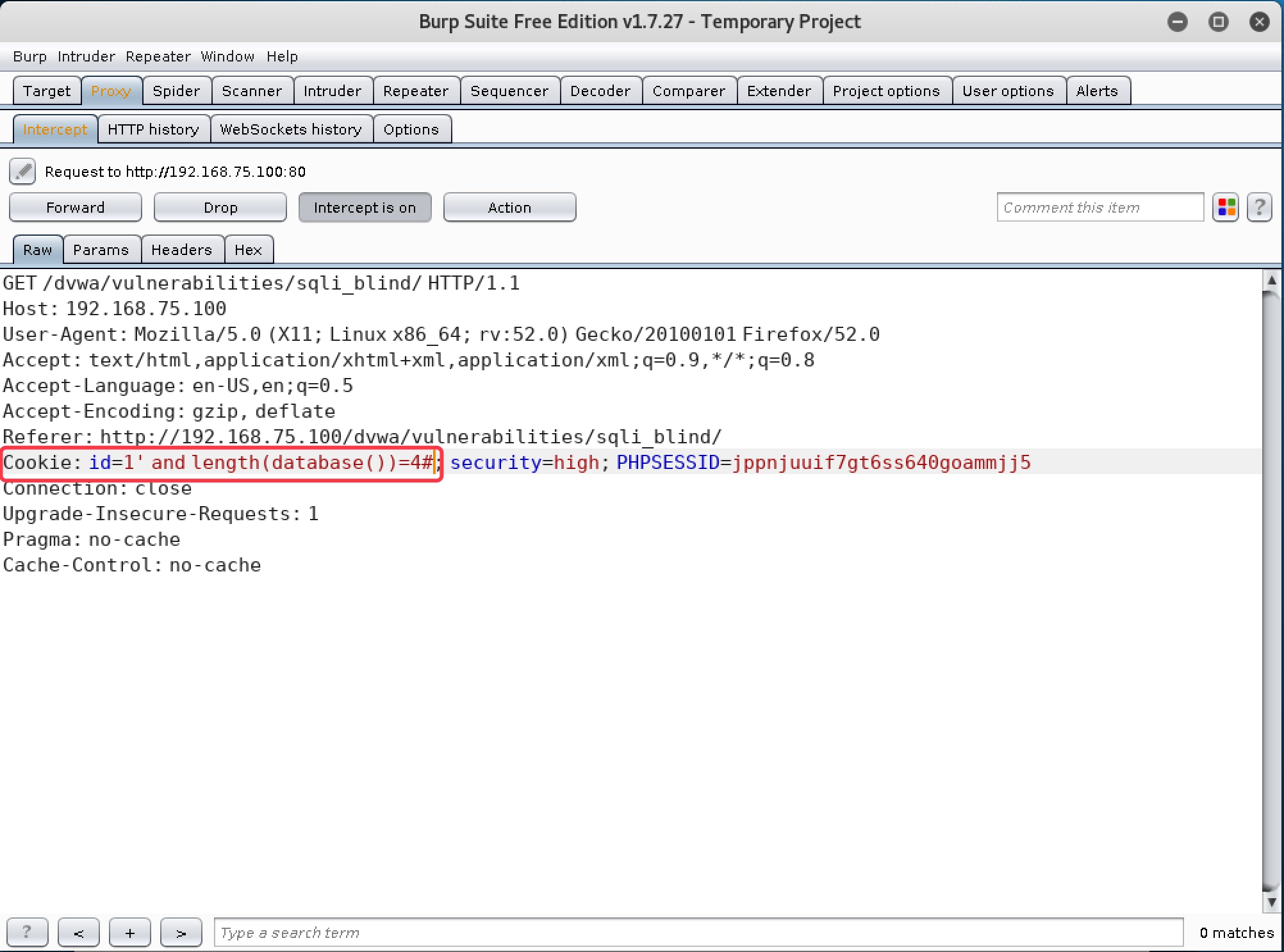This screenshot has width=1284, height=952.
Task: Click the scrollbar up arrow
Action: tap(1271, 281)
